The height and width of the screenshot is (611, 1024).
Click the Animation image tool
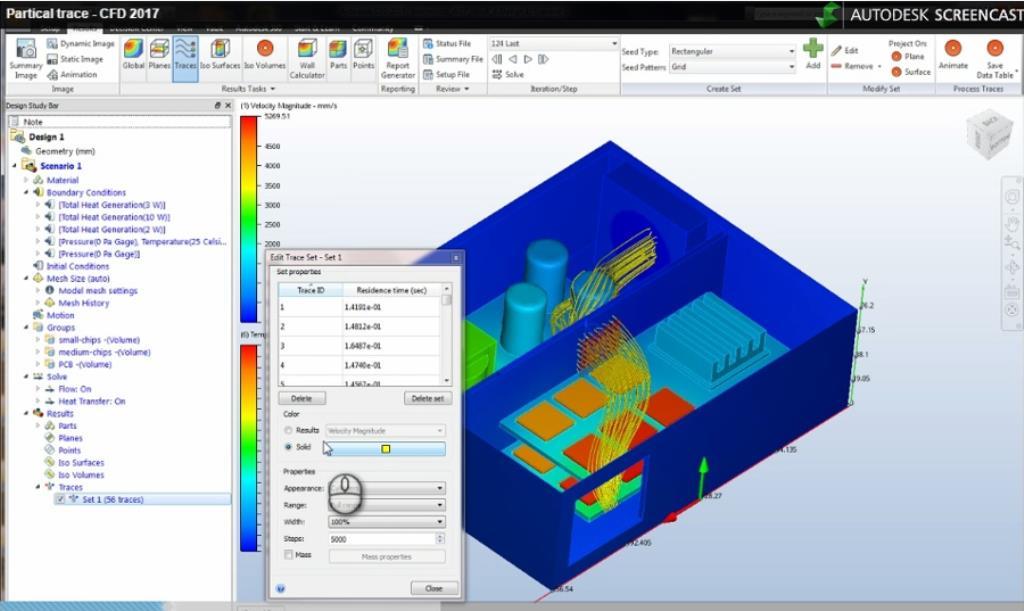pos(72,75)
